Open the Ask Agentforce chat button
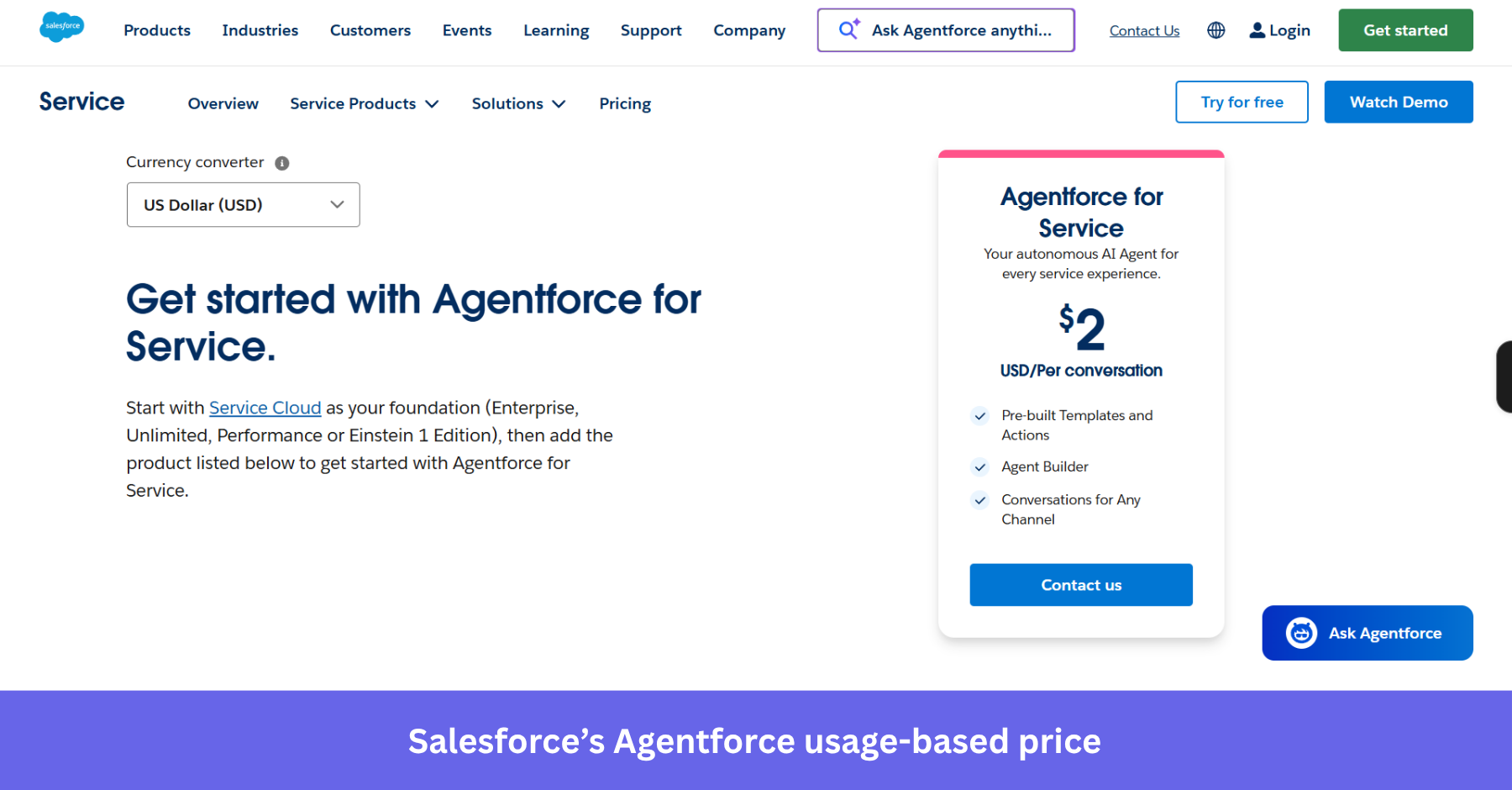 tap(1367, 633)
